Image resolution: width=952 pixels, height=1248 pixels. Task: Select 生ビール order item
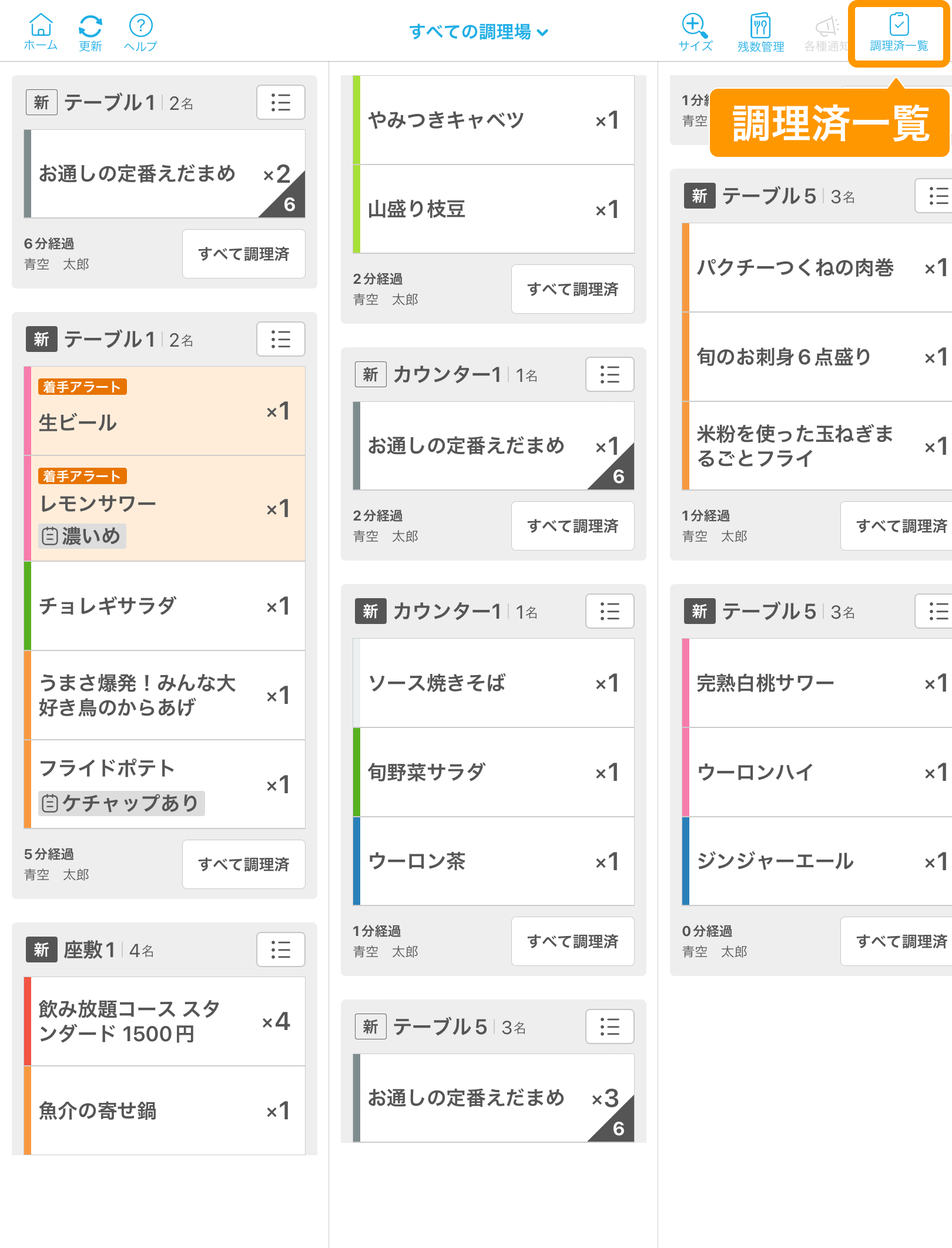pos(165,411)
